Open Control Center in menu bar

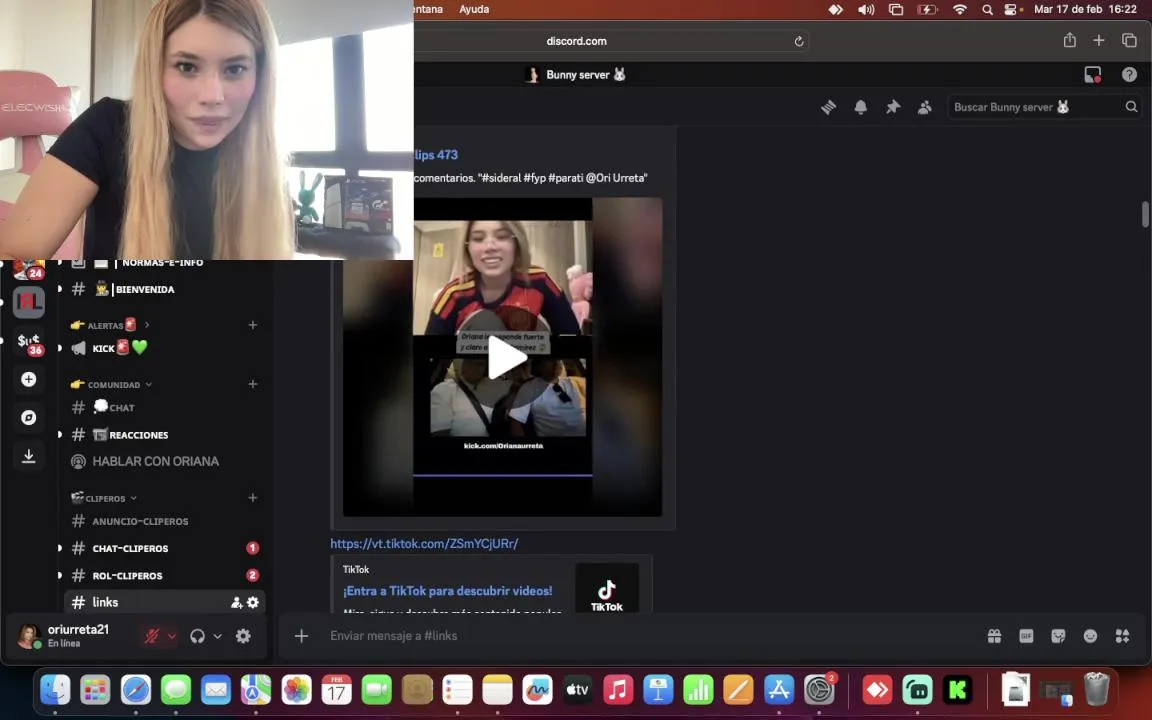pos(1012,10)
